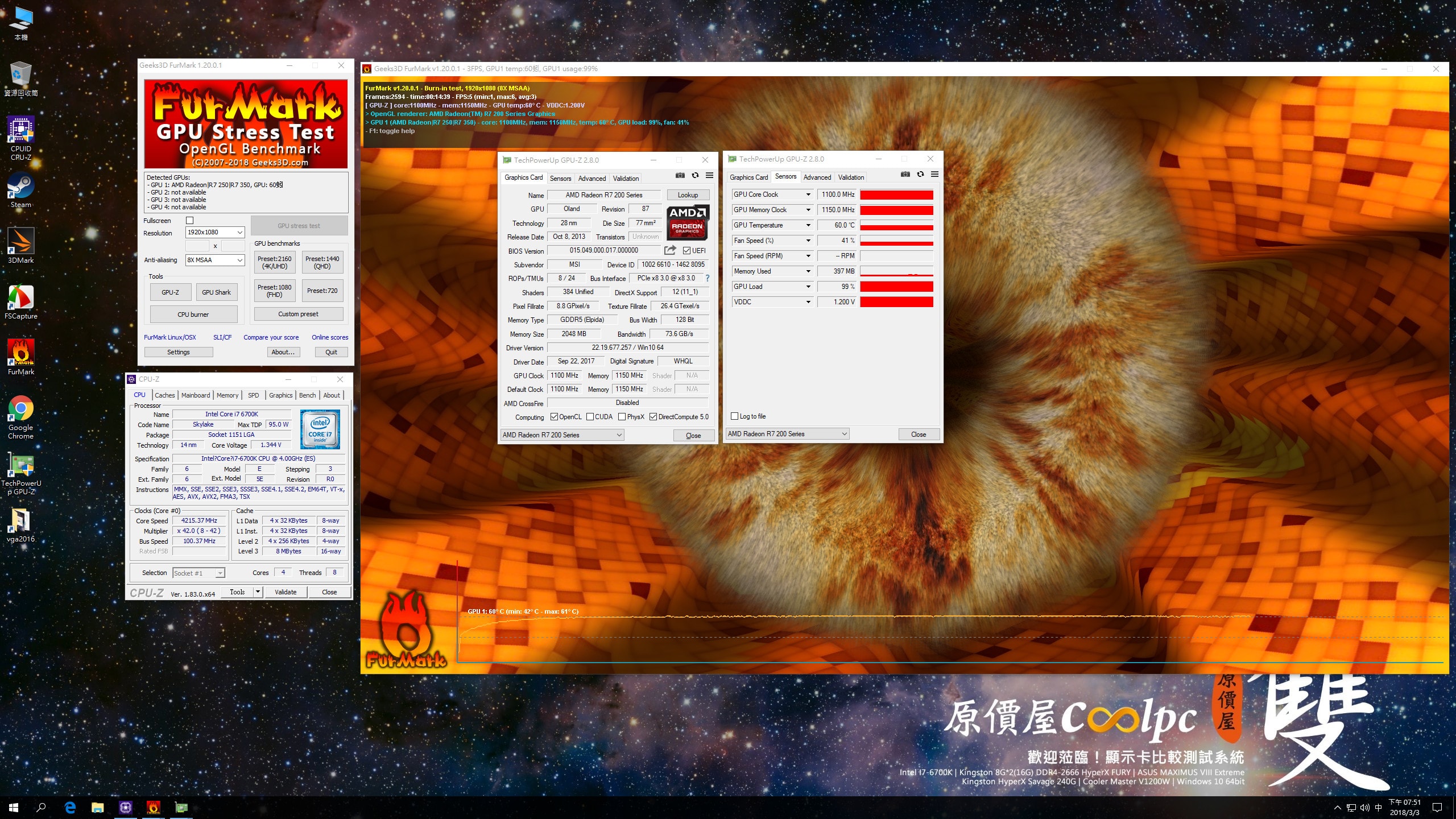Open the Steam desktop icon
Viewport: 1456px width, 819px height.
click(x=21, y=190)
